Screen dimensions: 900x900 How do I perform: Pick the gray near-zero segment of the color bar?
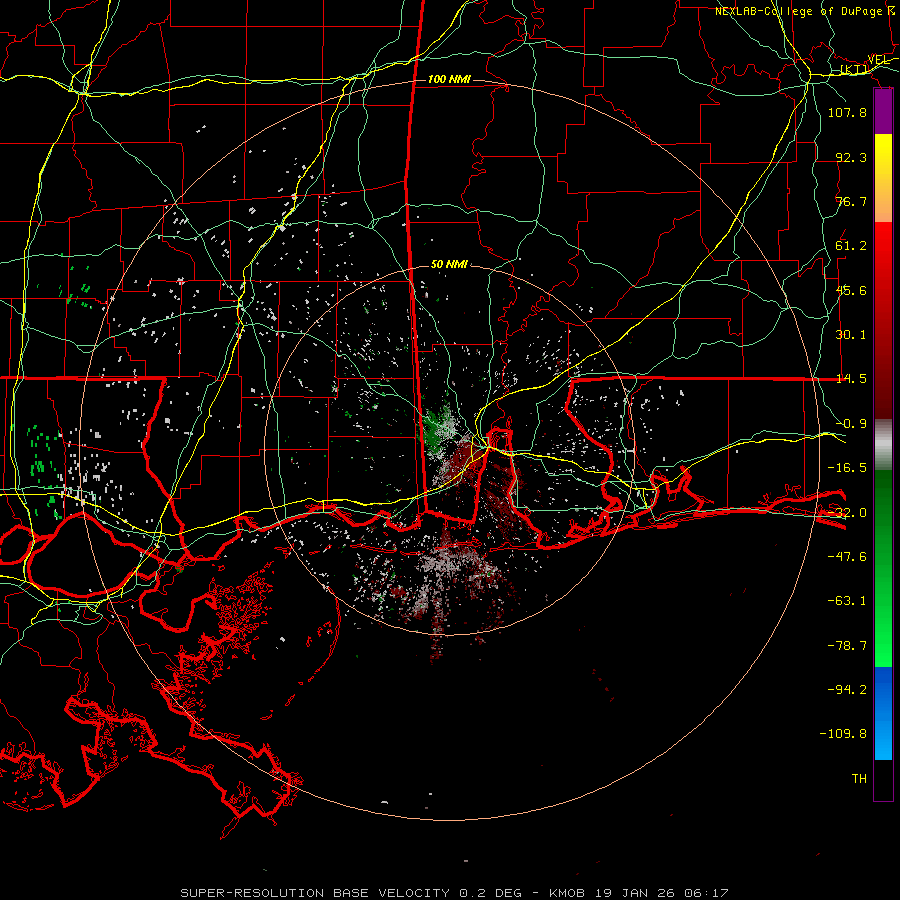(883, 445)
